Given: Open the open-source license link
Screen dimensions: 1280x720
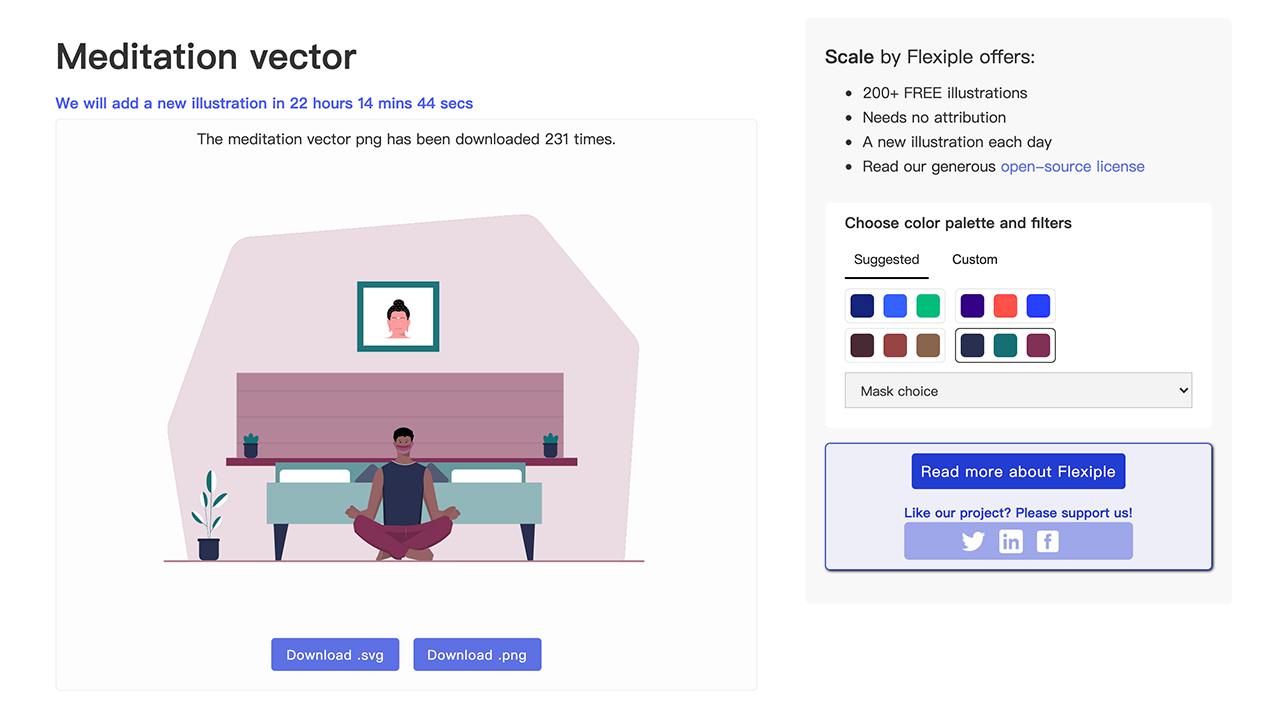Looking at the screenshot, I should (1072, 167).
